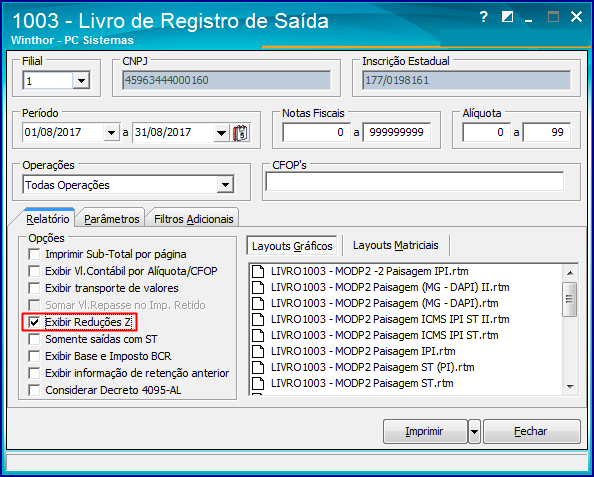Image resolution: width=594 pixels, height=477 pixels.
Task: Click the layout list scroll down arrow
Action: point(570,387)
